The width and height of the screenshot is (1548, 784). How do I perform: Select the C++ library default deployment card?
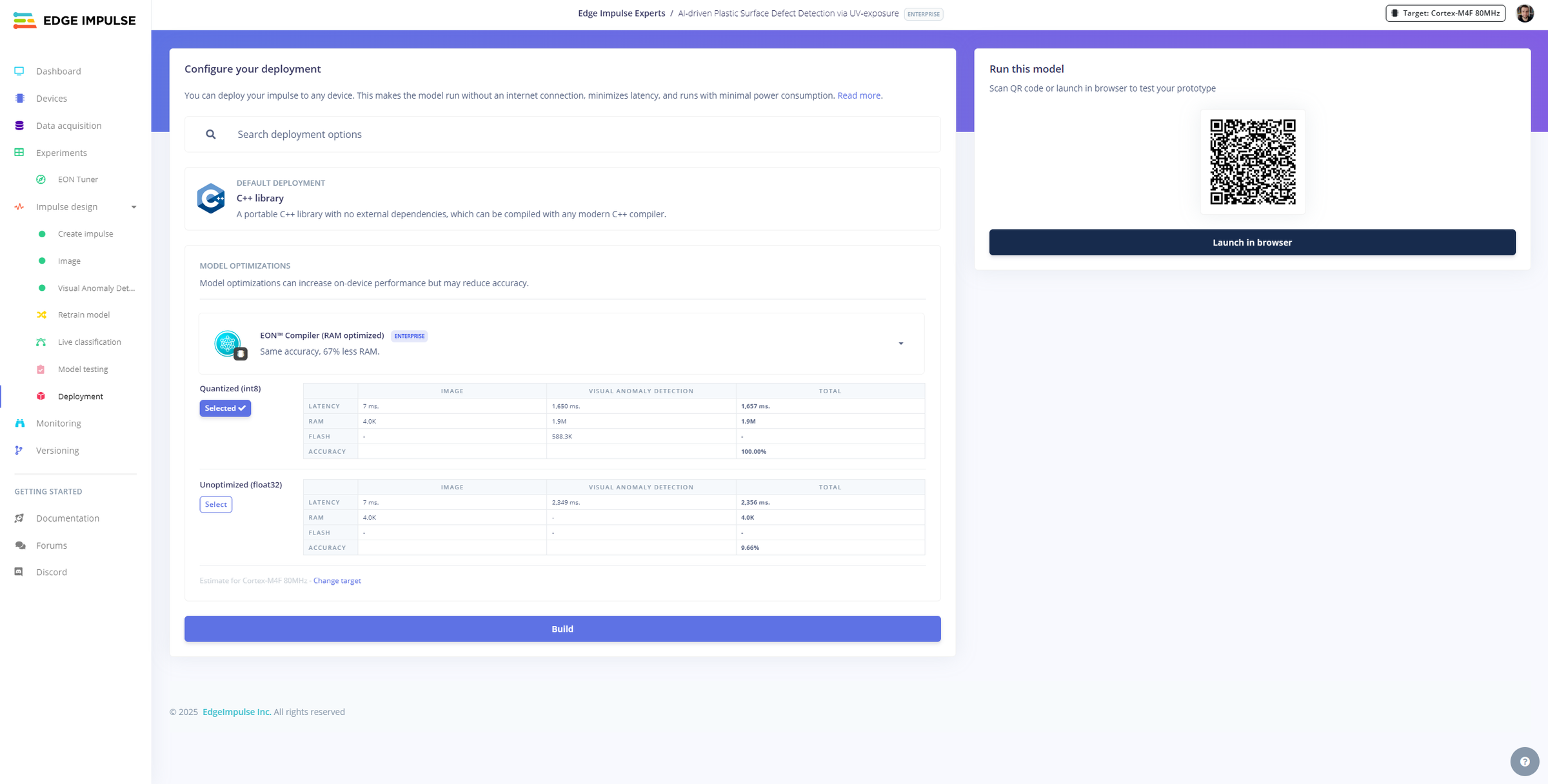coord(562,199)
